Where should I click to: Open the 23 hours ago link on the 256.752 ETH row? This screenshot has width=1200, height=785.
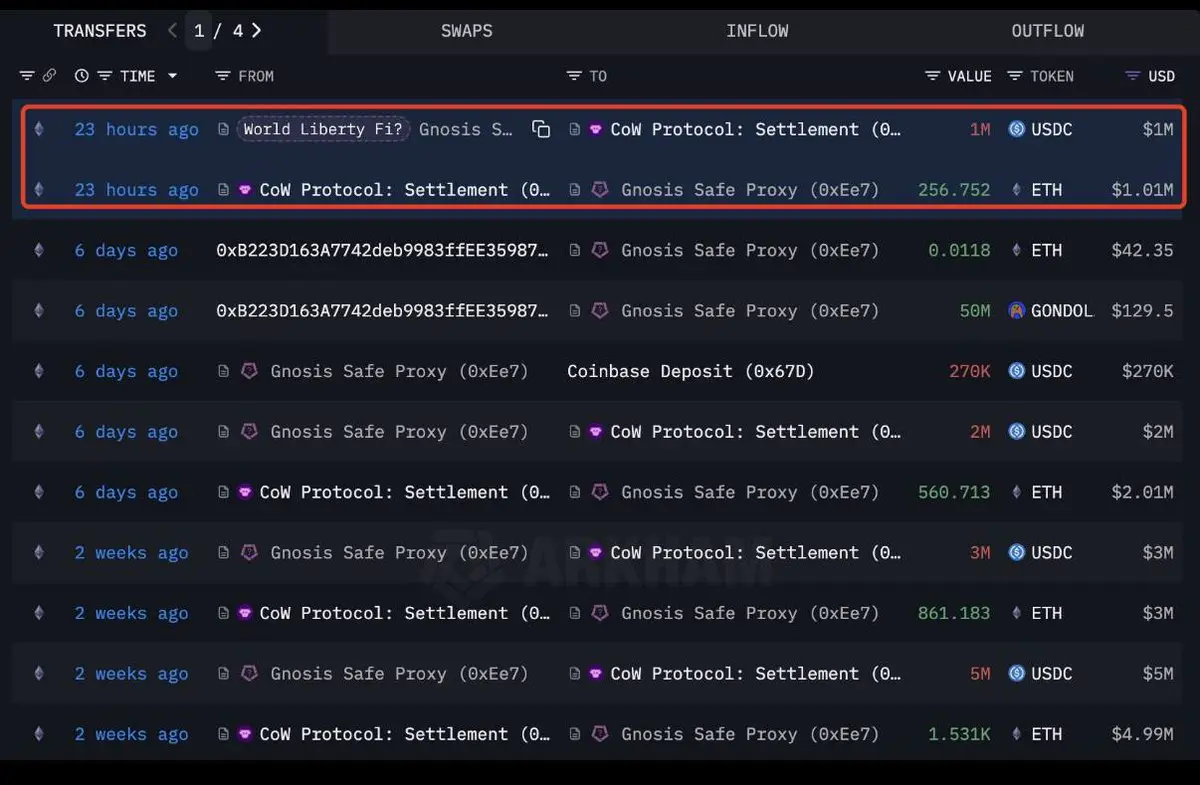click(x=136, y=190)
